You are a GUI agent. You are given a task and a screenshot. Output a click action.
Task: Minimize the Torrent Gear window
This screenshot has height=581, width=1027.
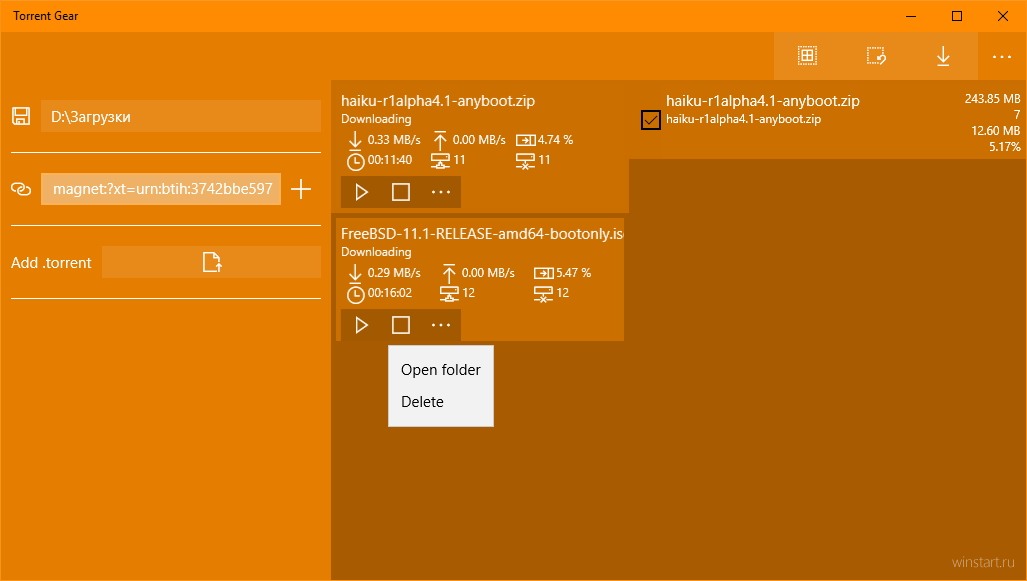[911, 16]
